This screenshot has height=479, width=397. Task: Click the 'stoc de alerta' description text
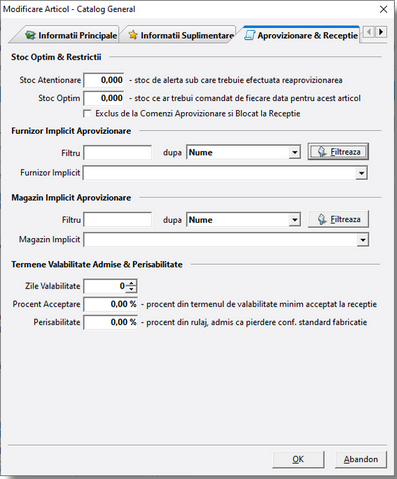click(x=236, y=80)
